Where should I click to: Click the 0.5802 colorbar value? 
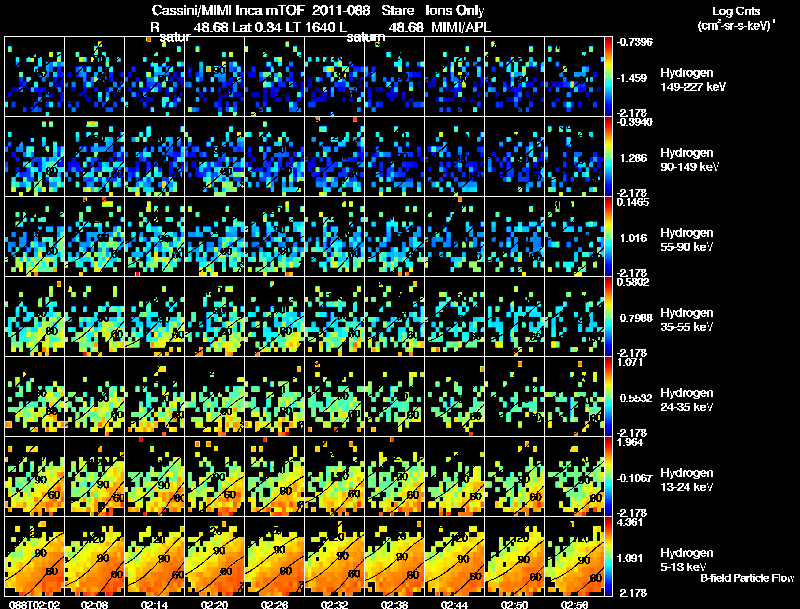[633, 282]
